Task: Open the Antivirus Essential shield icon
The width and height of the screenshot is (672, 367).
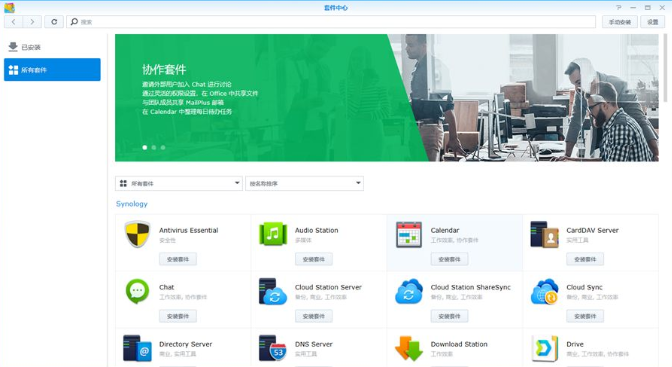Action: point(137,234)
